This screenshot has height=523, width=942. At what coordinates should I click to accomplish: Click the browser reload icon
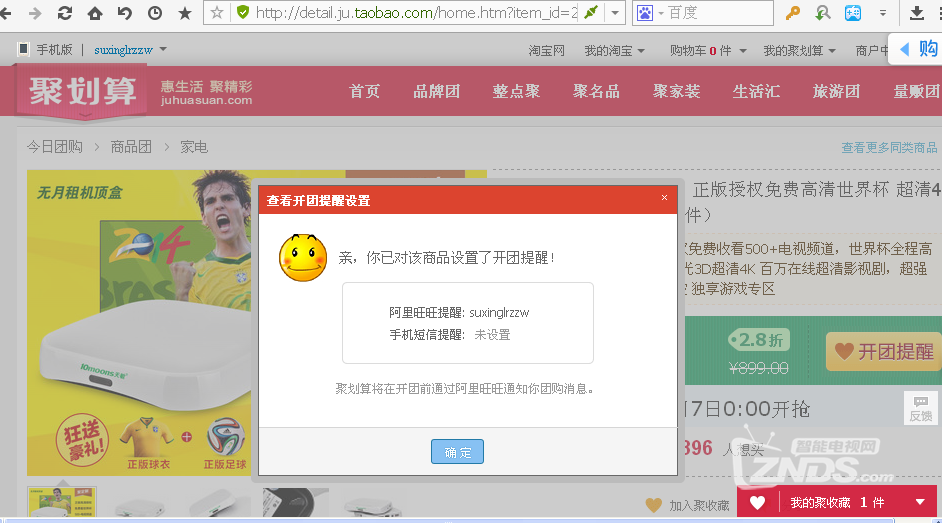65,14
